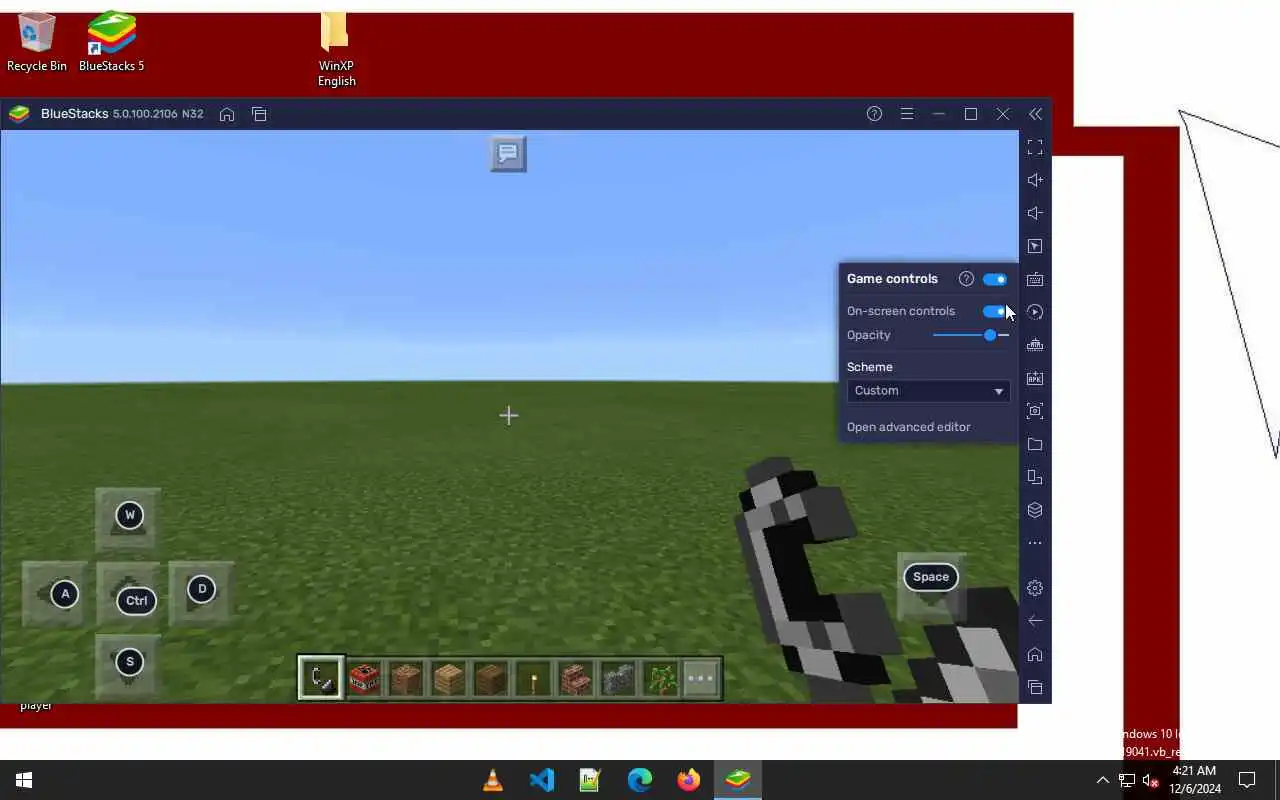Open the Recycle Bin desktop icon
1280x800 pixels.
point(37,42)
